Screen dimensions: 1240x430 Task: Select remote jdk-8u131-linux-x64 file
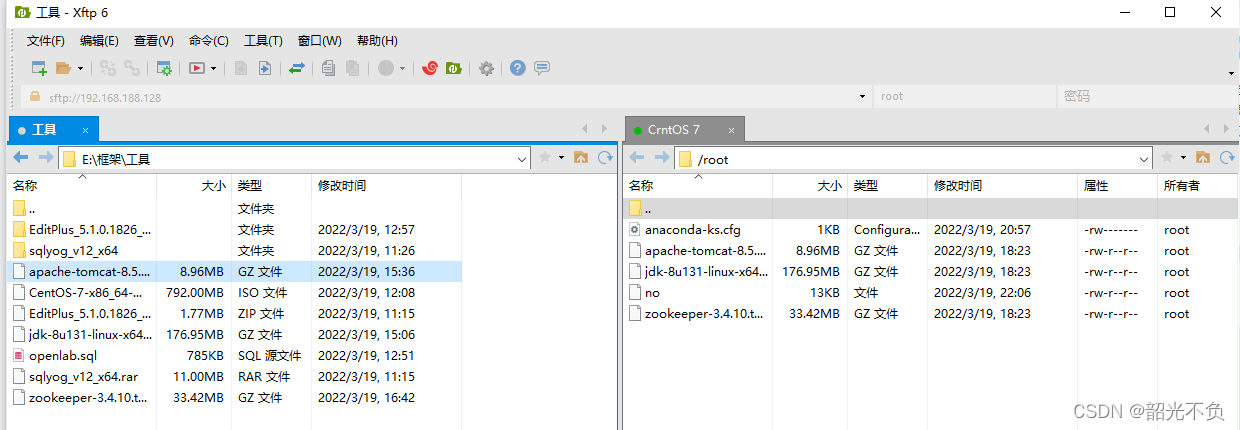click(932, 271)
